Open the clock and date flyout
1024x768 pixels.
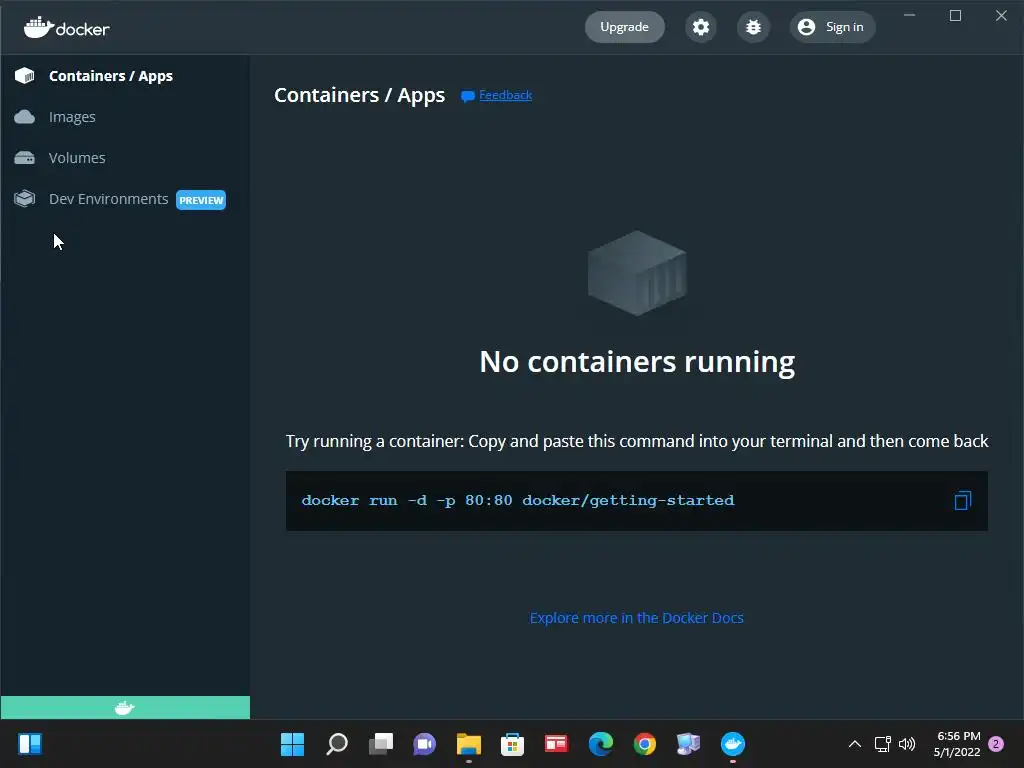point(957,744)
